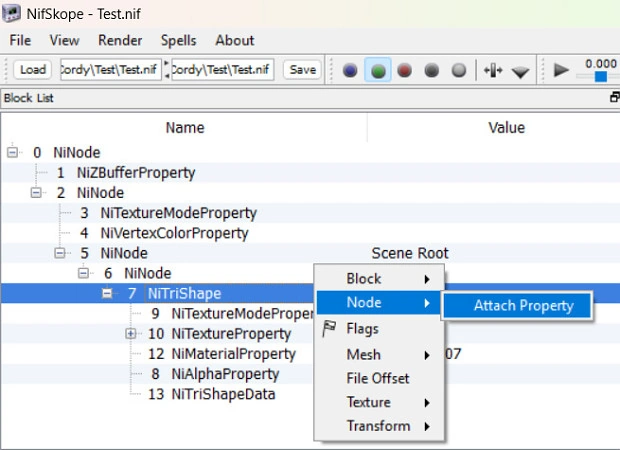
Task: Click the Block List panel title
Action: point(28,98)
